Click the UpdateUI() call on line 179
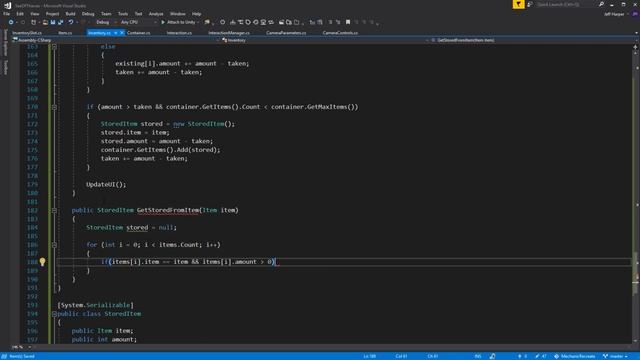This screenshot has height=360, width=640. (x=106, y=184)
